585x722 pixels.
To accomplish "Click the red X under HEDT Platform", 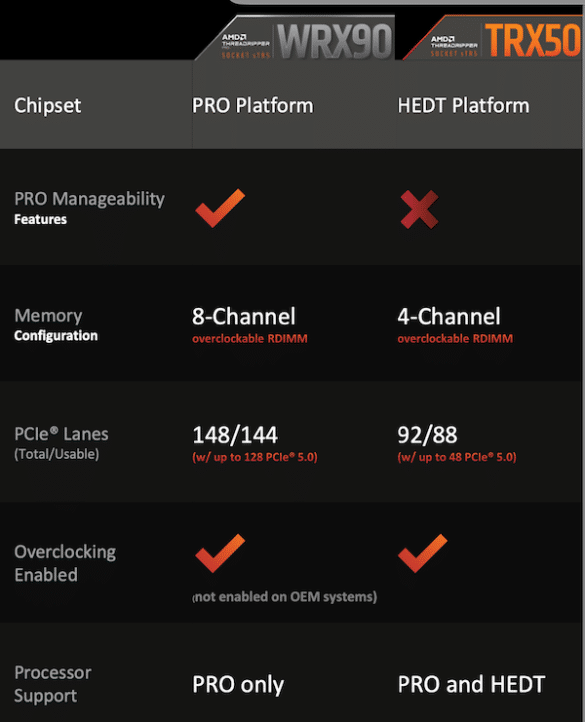I will (419, 210).
